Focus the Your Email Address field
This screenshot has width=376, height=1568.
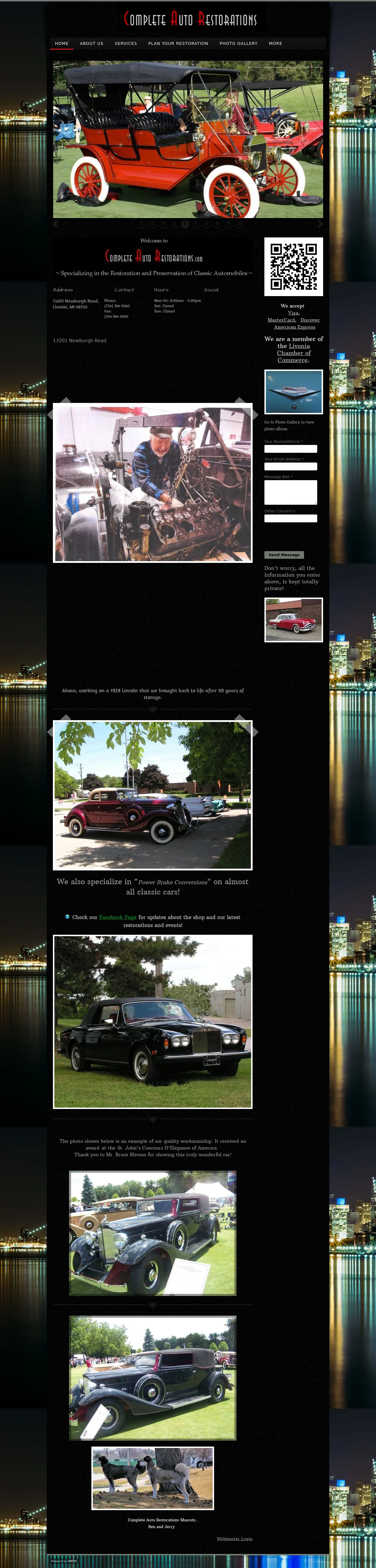coord(291,466)
